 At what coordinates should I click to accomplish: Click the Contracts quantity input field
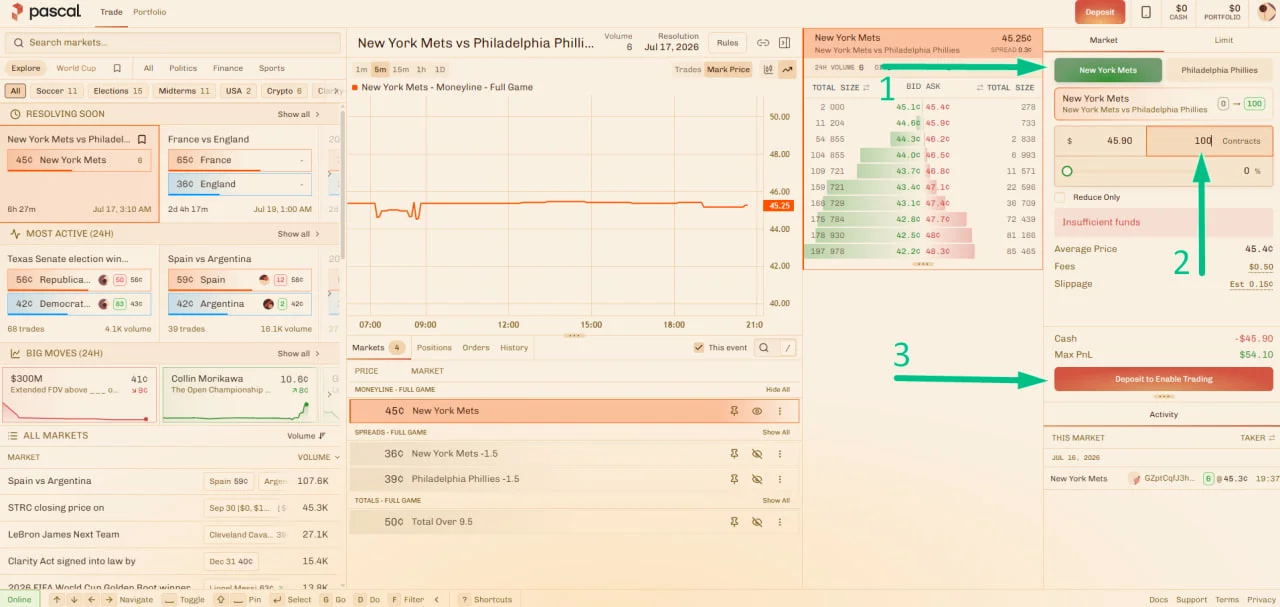click(x=1210, y=141)
